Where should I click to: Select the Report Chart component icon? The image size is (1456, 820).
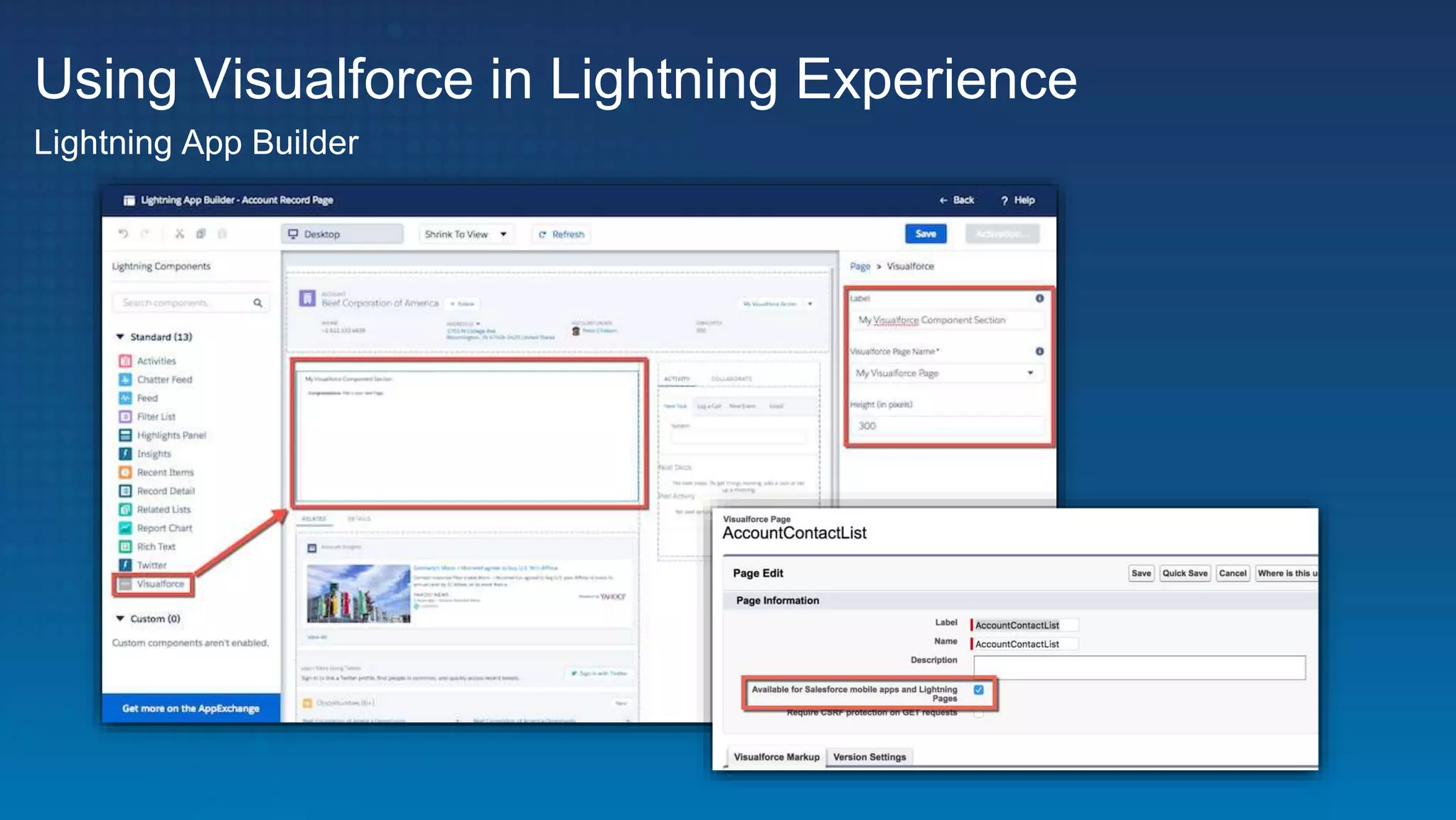tap(125, 528)
